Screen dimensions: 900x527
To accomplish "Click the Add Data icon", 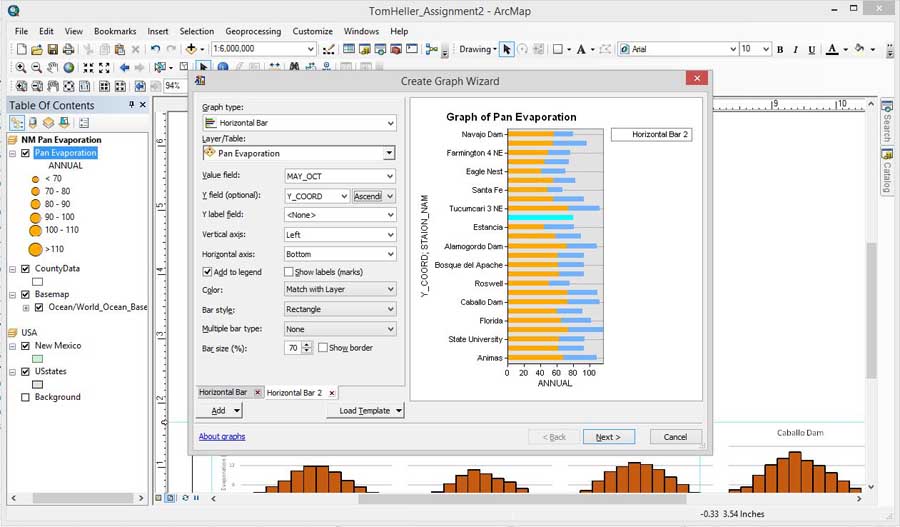I will coord(191,49).
